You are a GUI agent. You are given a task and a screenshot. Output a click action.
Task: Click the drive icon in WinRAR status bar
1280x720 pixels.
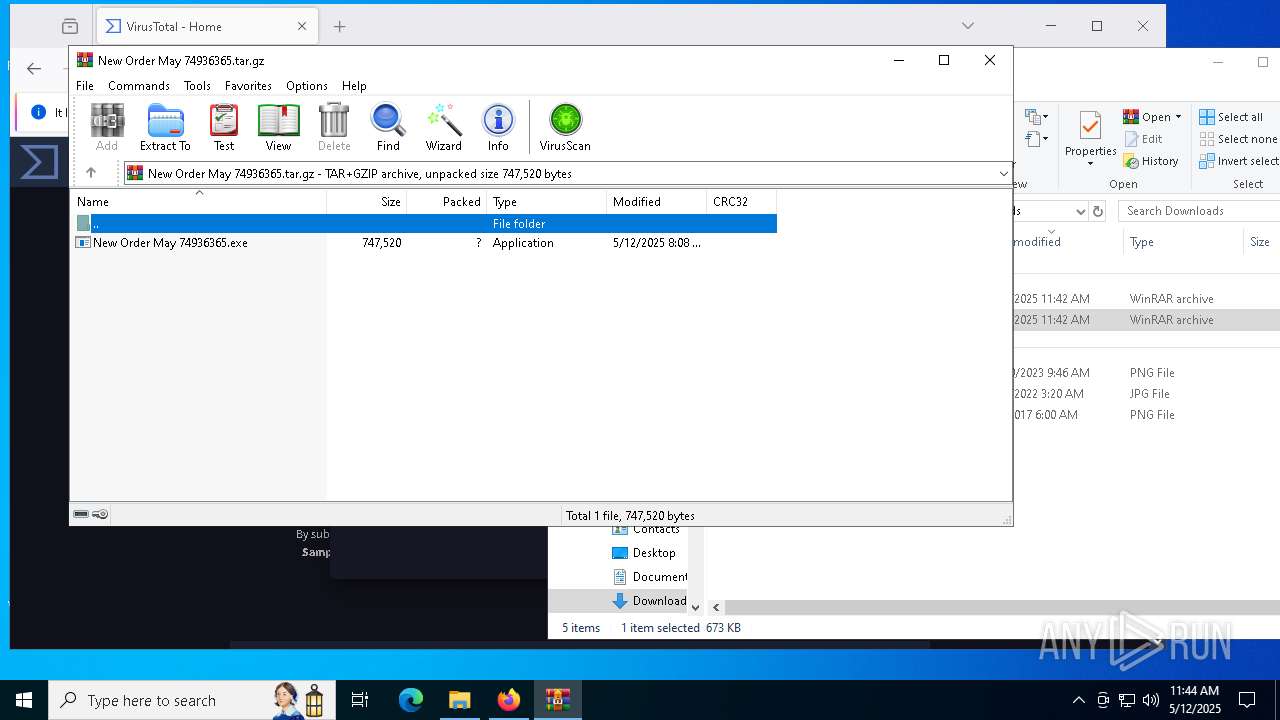tap(81, 514)
